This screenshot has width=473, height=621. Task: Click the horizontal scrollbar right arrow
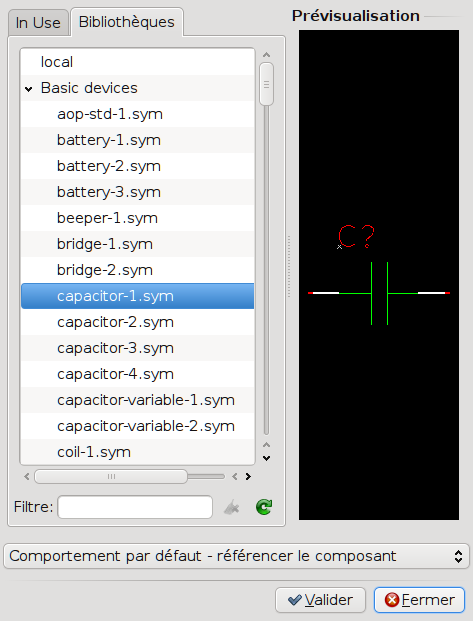tap(248, 476)
